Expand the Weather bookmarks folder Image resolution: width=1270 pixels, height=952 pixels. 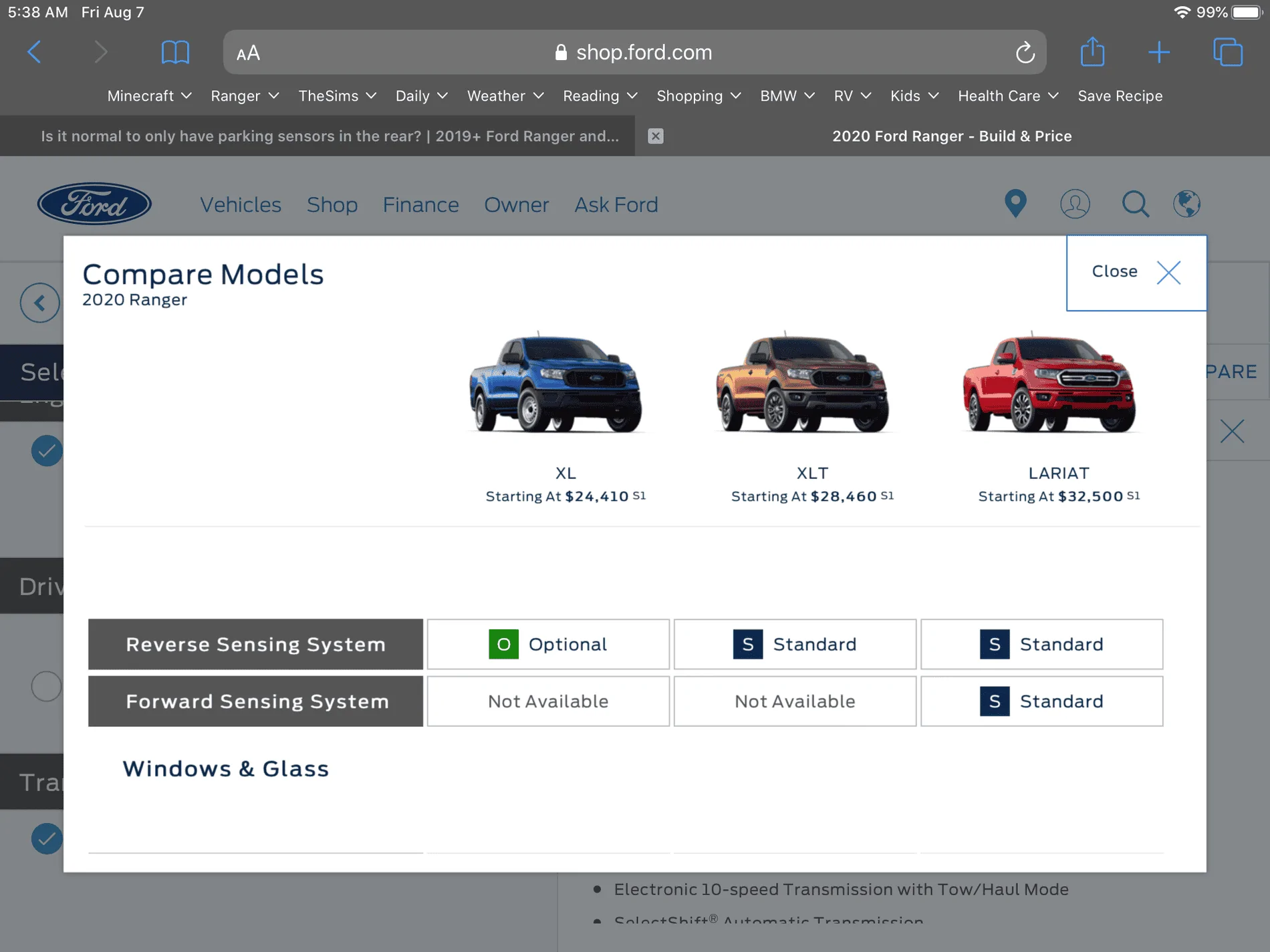coord(505,96)
